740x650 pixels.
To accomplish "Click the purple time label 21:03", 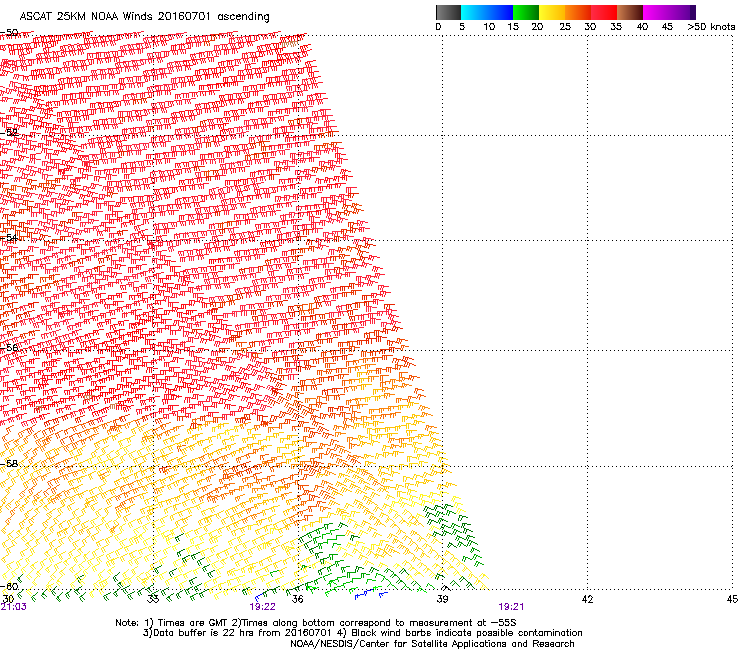I will 14,607.
